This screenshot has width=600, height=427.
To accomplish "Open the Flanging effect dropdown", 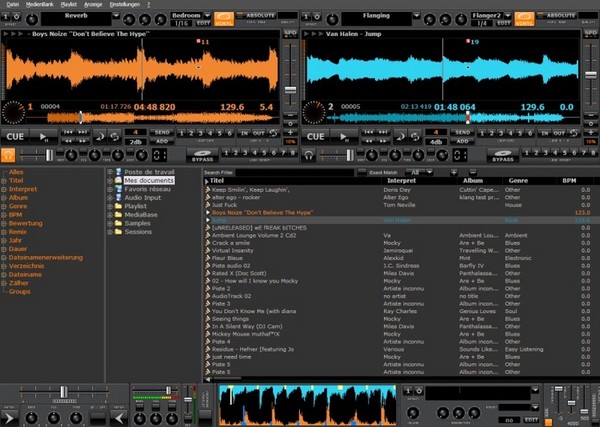I will coord(416,16).
